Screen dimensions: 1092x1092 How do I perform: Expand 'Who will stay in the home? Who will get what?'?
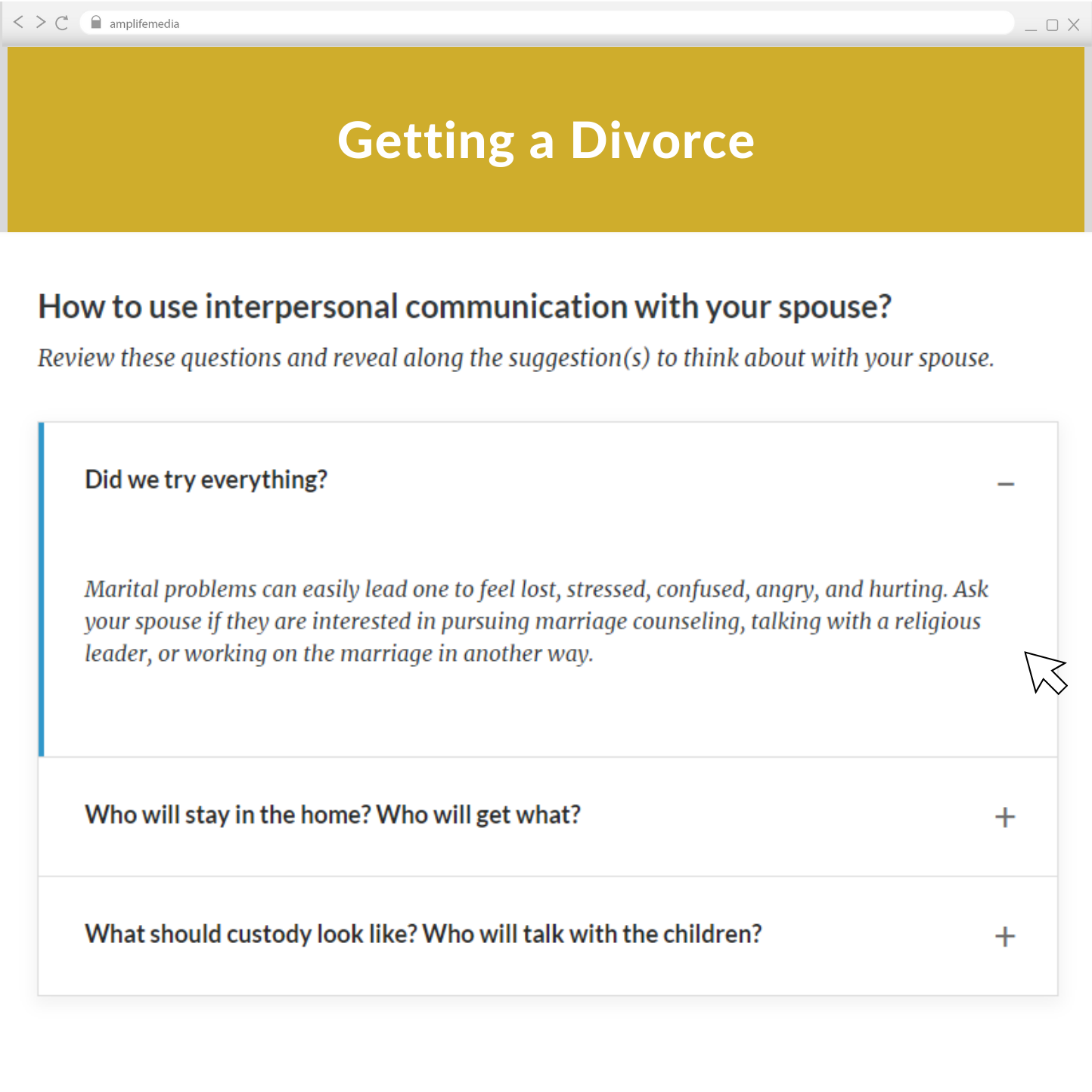coord(1005,817)
